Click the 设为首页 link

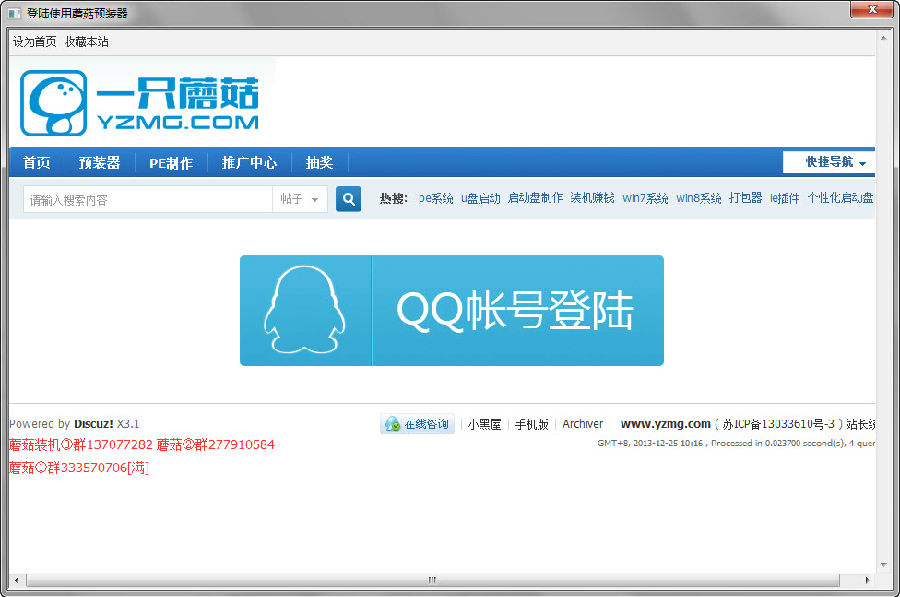34,42
